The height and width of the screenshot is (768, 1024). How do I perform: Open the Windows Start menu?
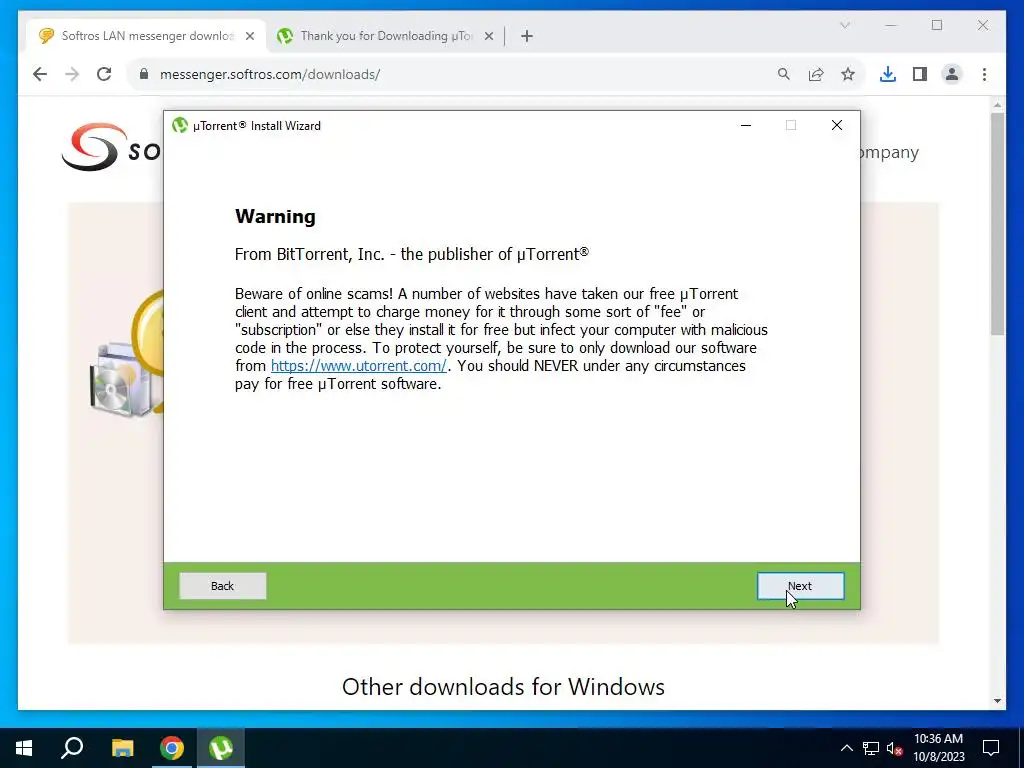click(x=24, y=748)
